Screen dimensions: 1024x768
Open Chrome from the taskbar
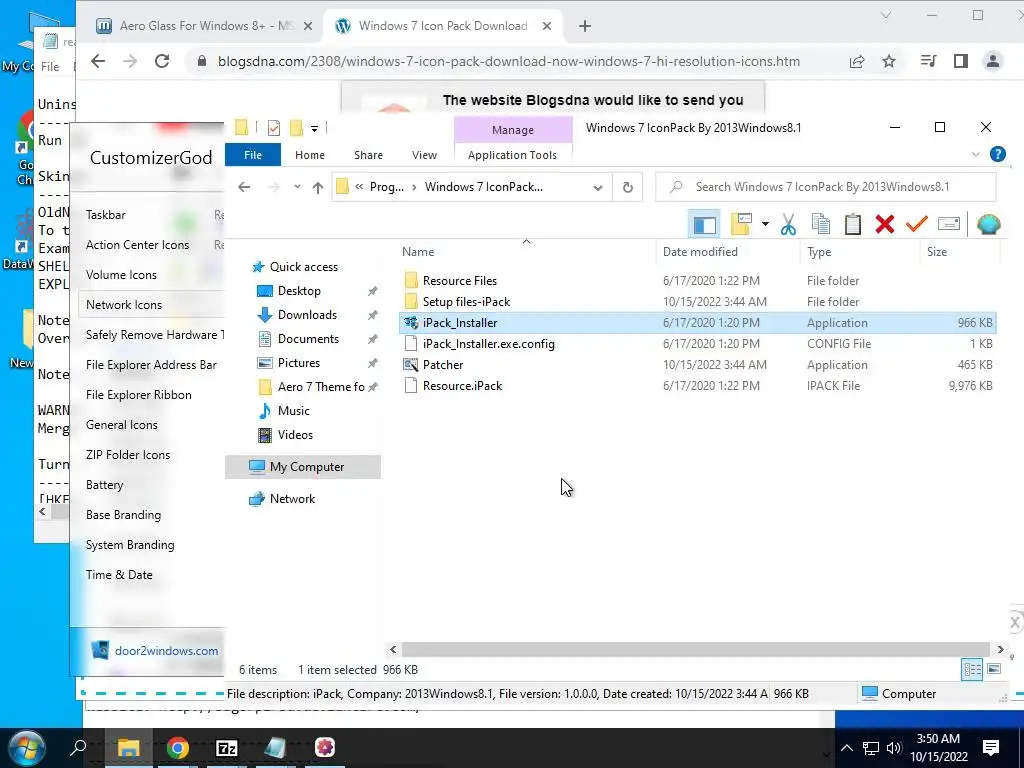pyautogui.click(x=177, y=748)
